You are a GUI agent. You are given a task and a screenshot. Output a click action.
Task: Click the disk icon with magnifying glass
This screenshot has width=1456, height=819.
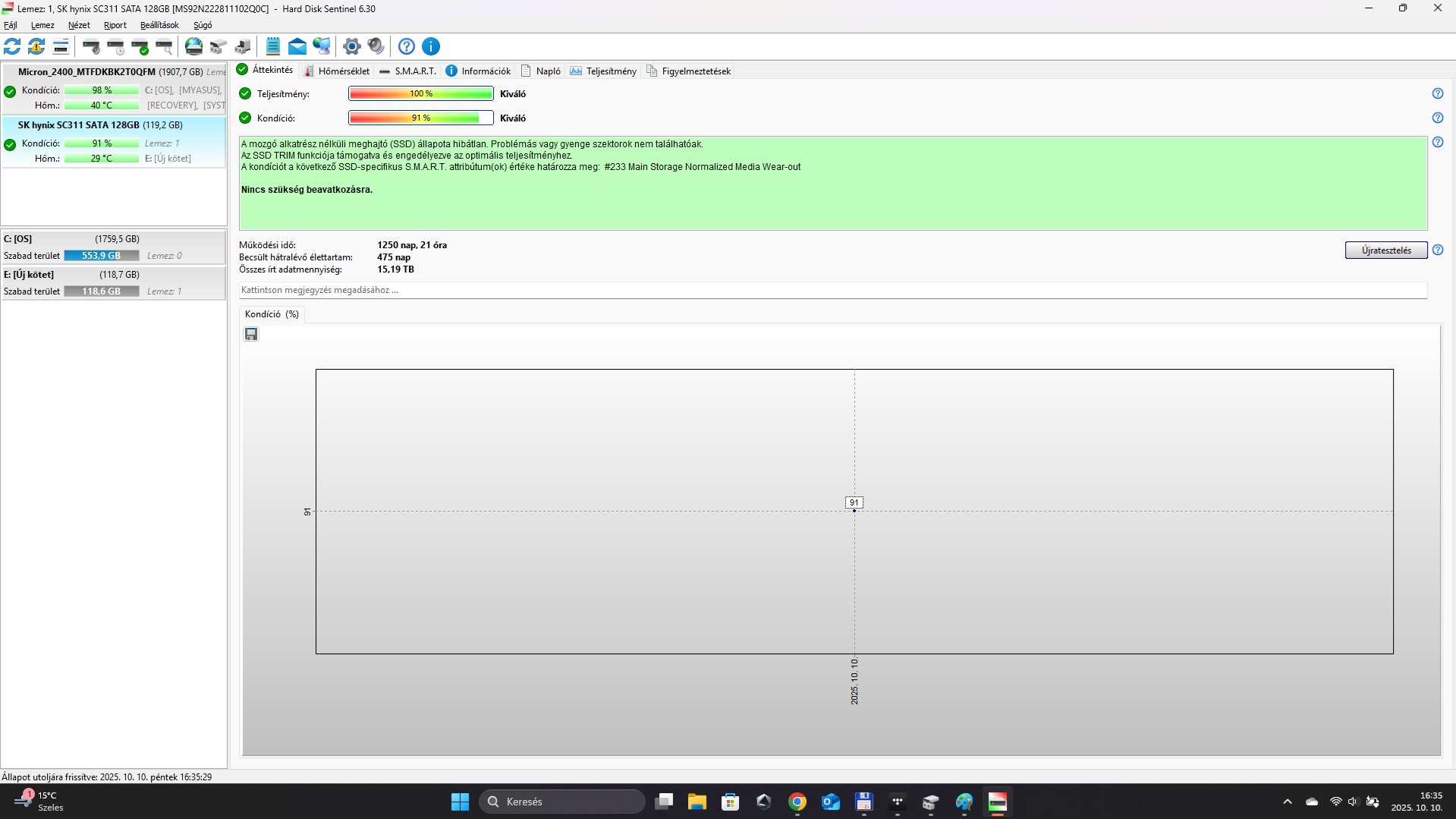[164, 46]
